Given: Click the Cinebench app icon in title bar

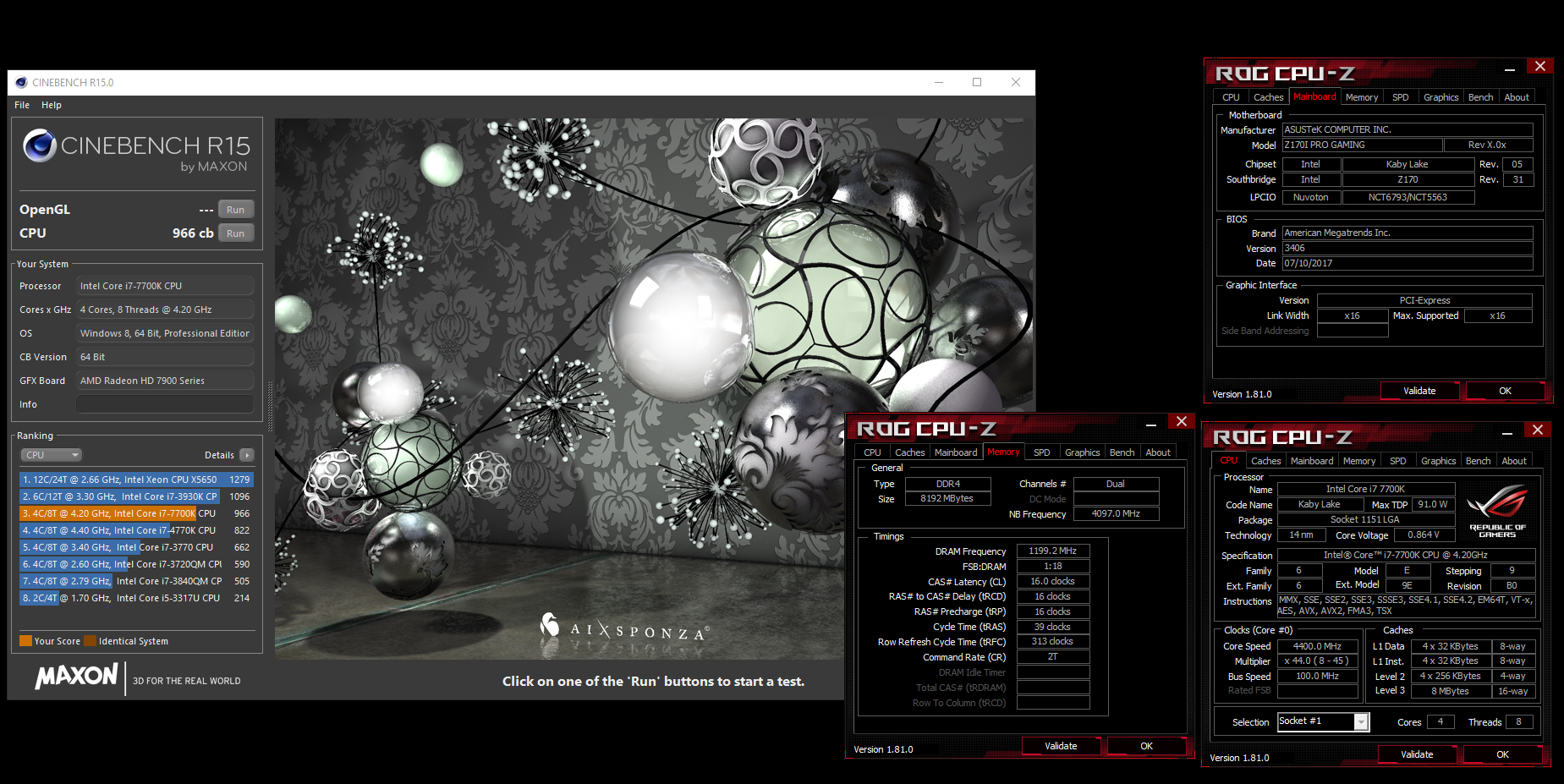Looking at the screenshot, I should tap(21, 82).
